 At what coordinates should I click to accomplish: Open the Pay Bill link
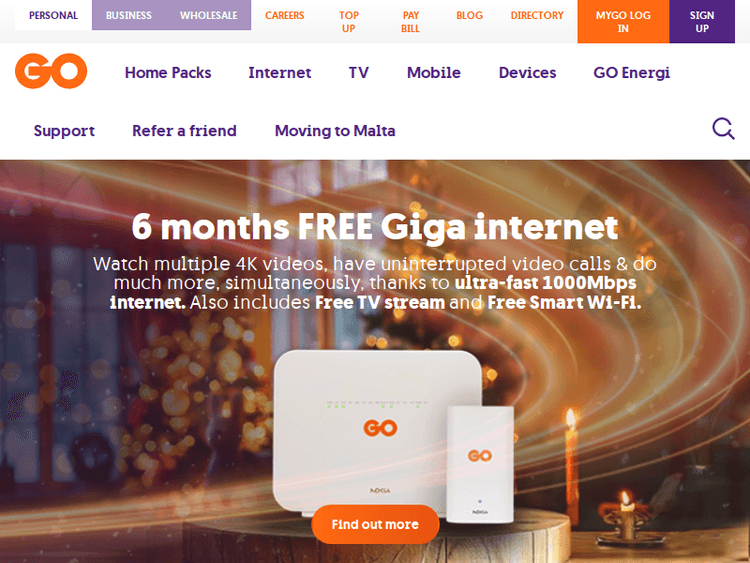[410, 22]
